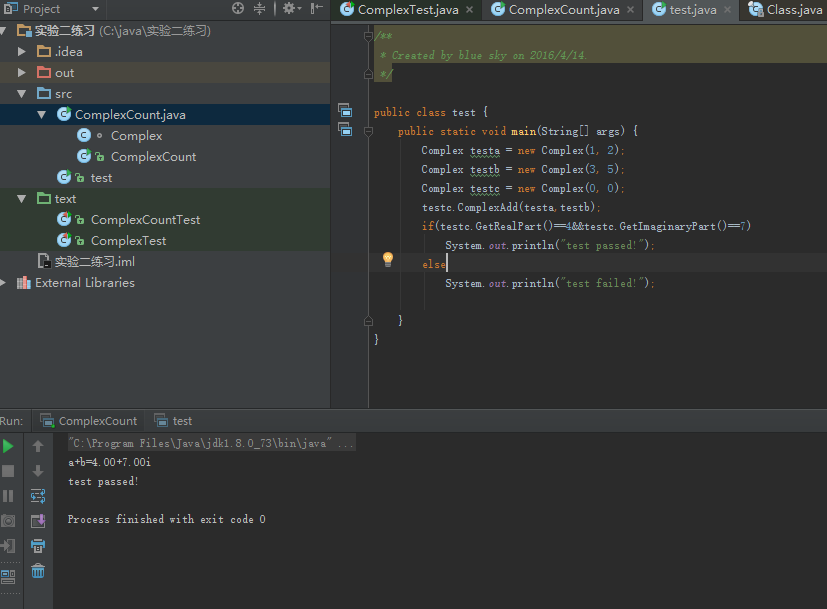
Task: Close the test.java tab
Action: [727, 9]
